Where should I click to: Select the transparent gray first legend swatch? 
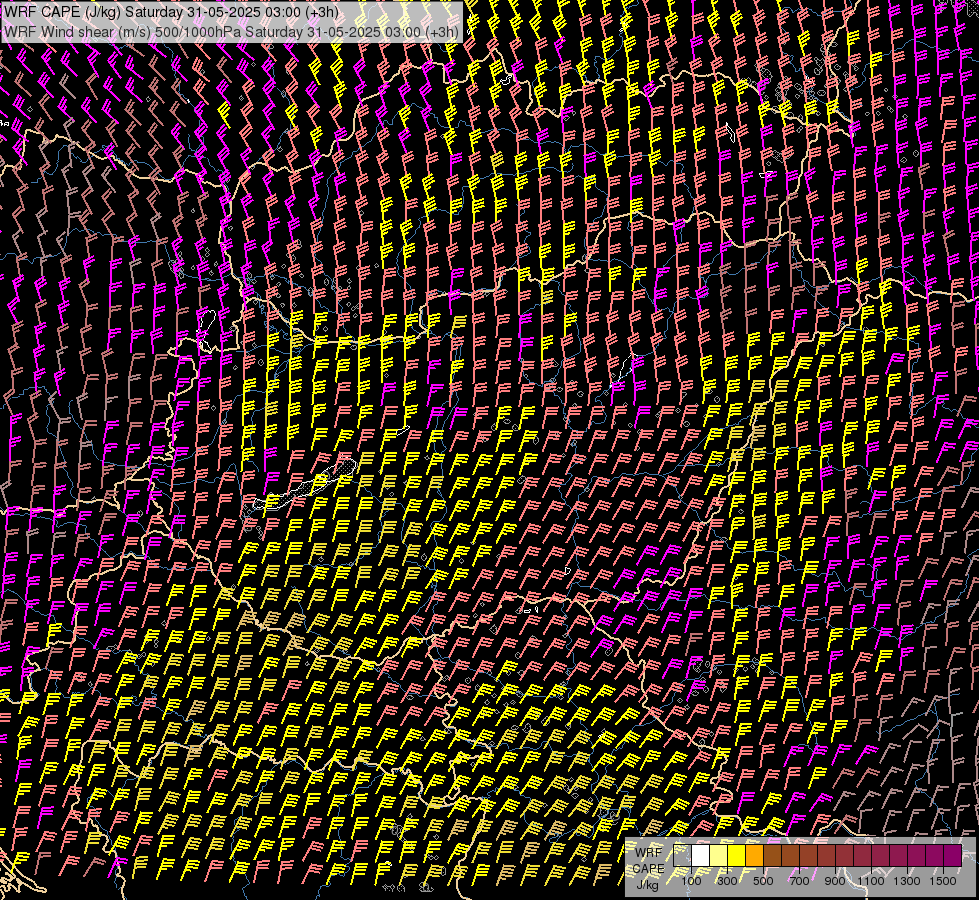pos(682,856)
